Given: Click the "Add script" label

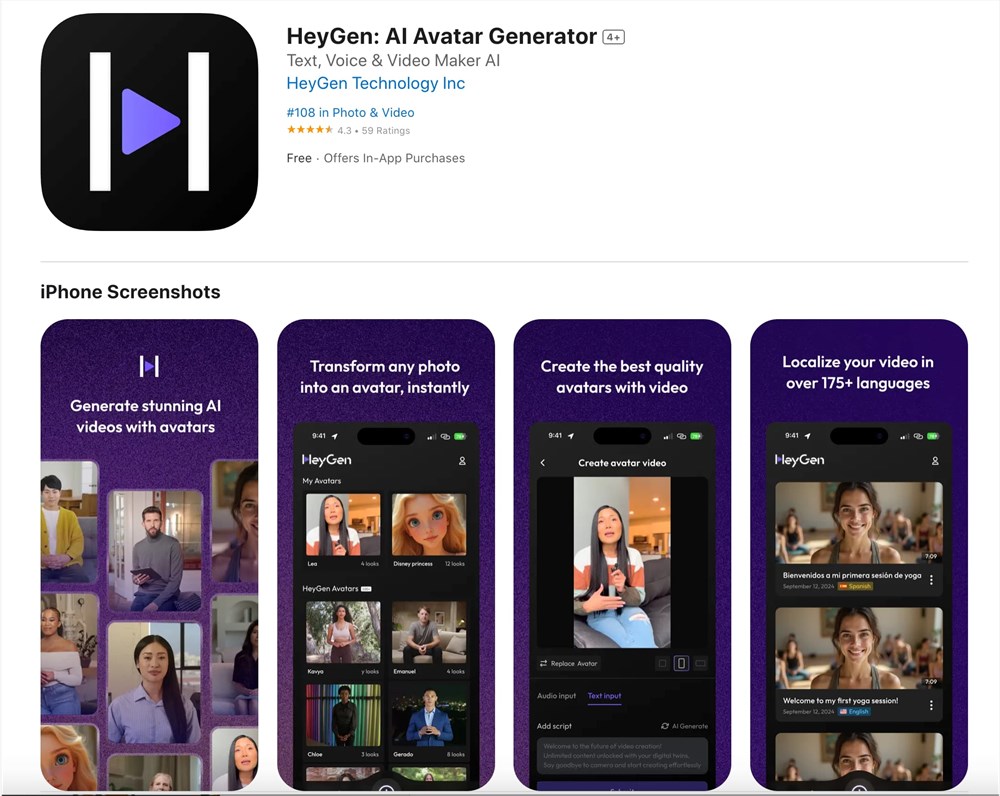Looking at the screenshot, I should tap(554, 726).
